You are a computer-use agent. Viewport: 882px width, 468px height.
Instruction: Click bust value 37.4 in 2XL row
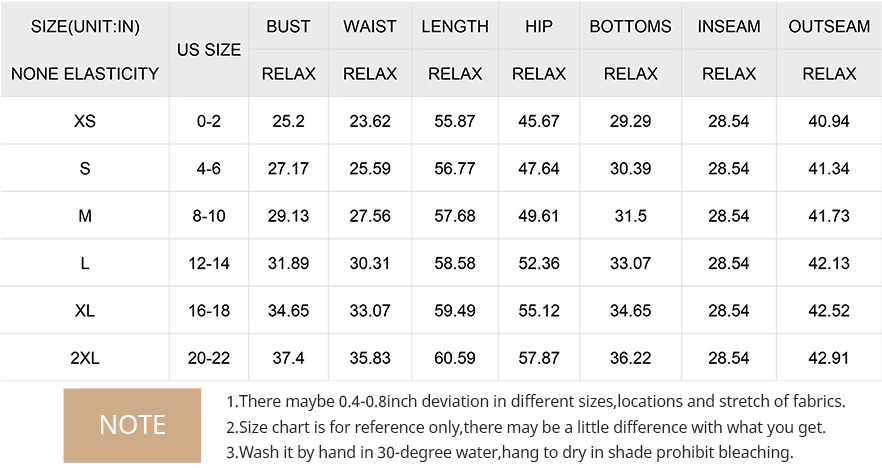coord(289,358)
